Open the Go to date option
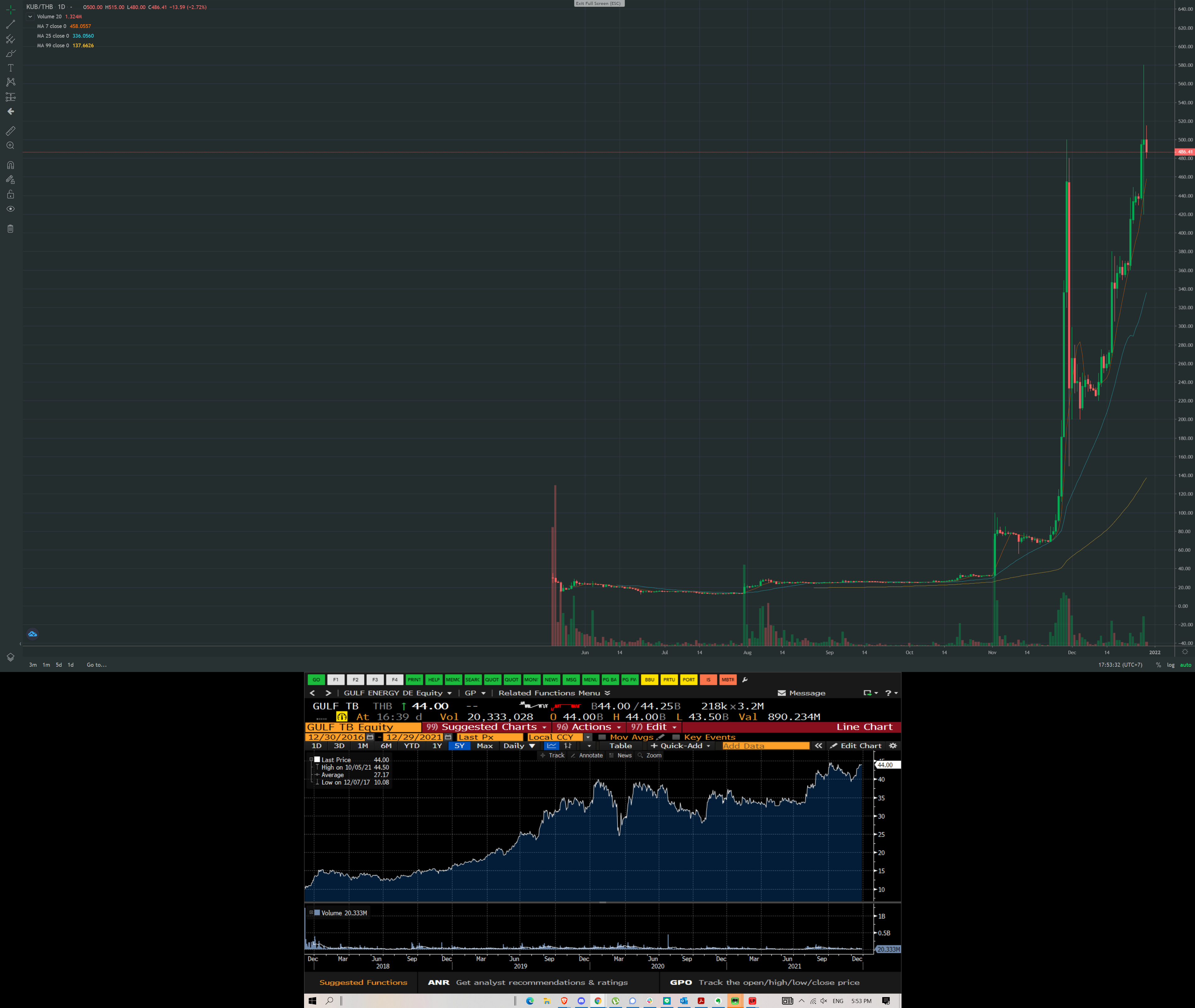The height and width of the screenshot is (1008, 1195). 96,665
